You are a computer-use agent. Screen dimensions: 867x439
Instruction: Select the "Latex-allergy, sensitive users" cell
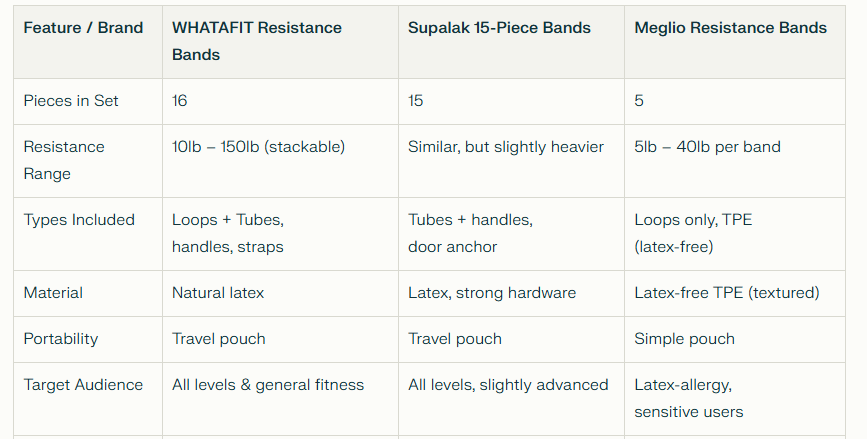(x=688, y=398)
